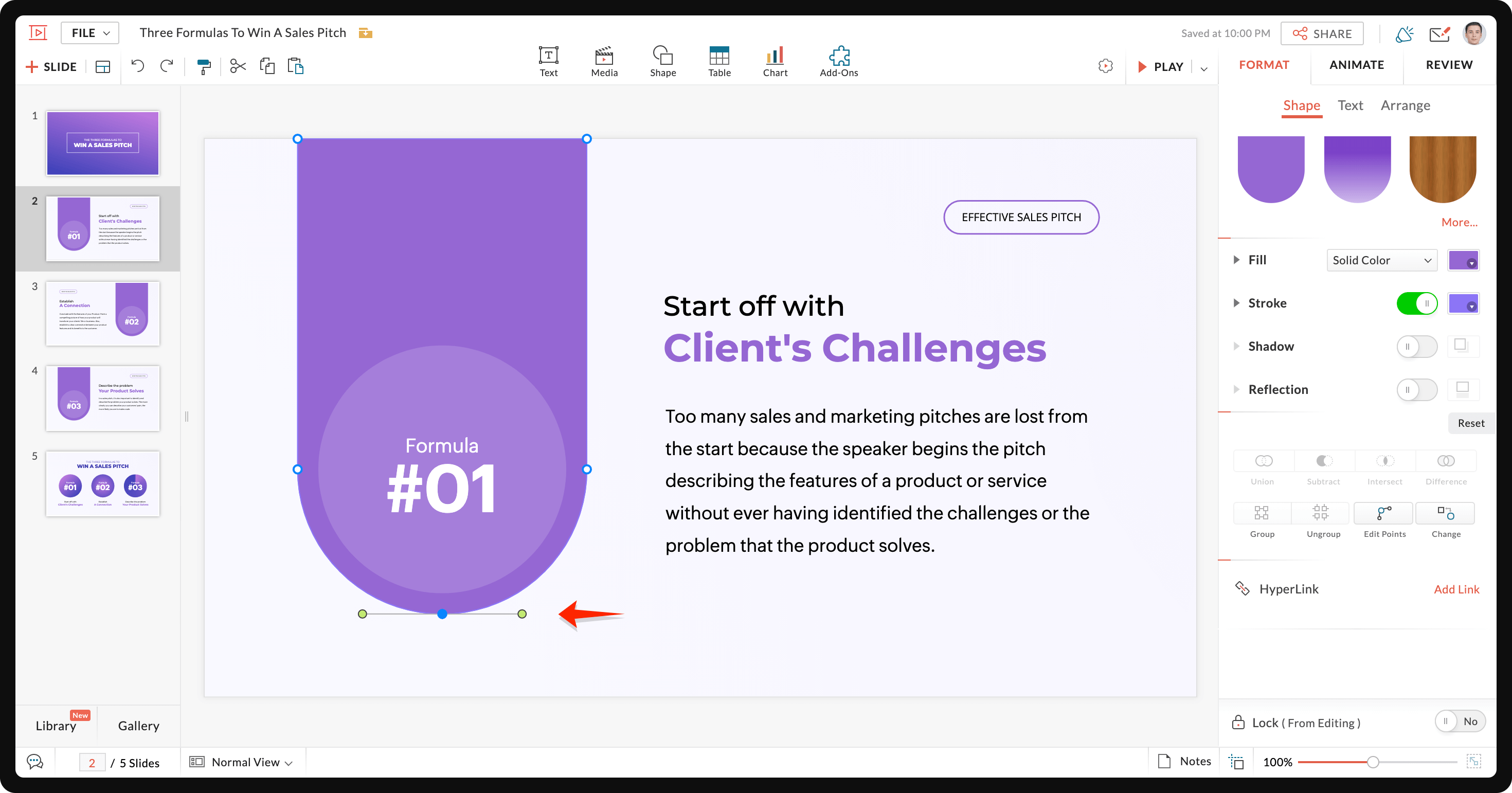Switch to the Text format tab
The width and height of the screenshot is (1512, 793).
coord(1351,105)
